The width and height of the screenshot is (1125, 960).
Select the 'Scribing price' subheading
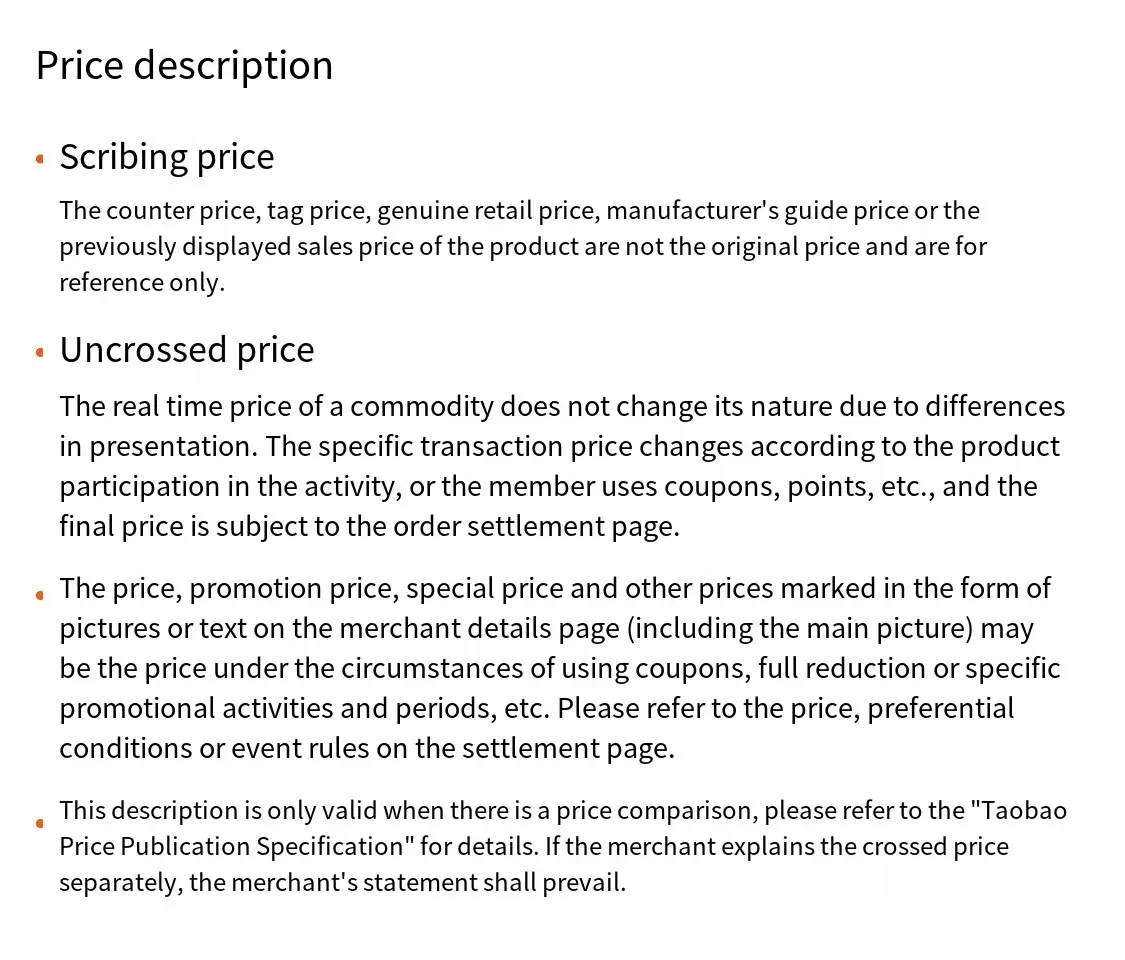167,158
